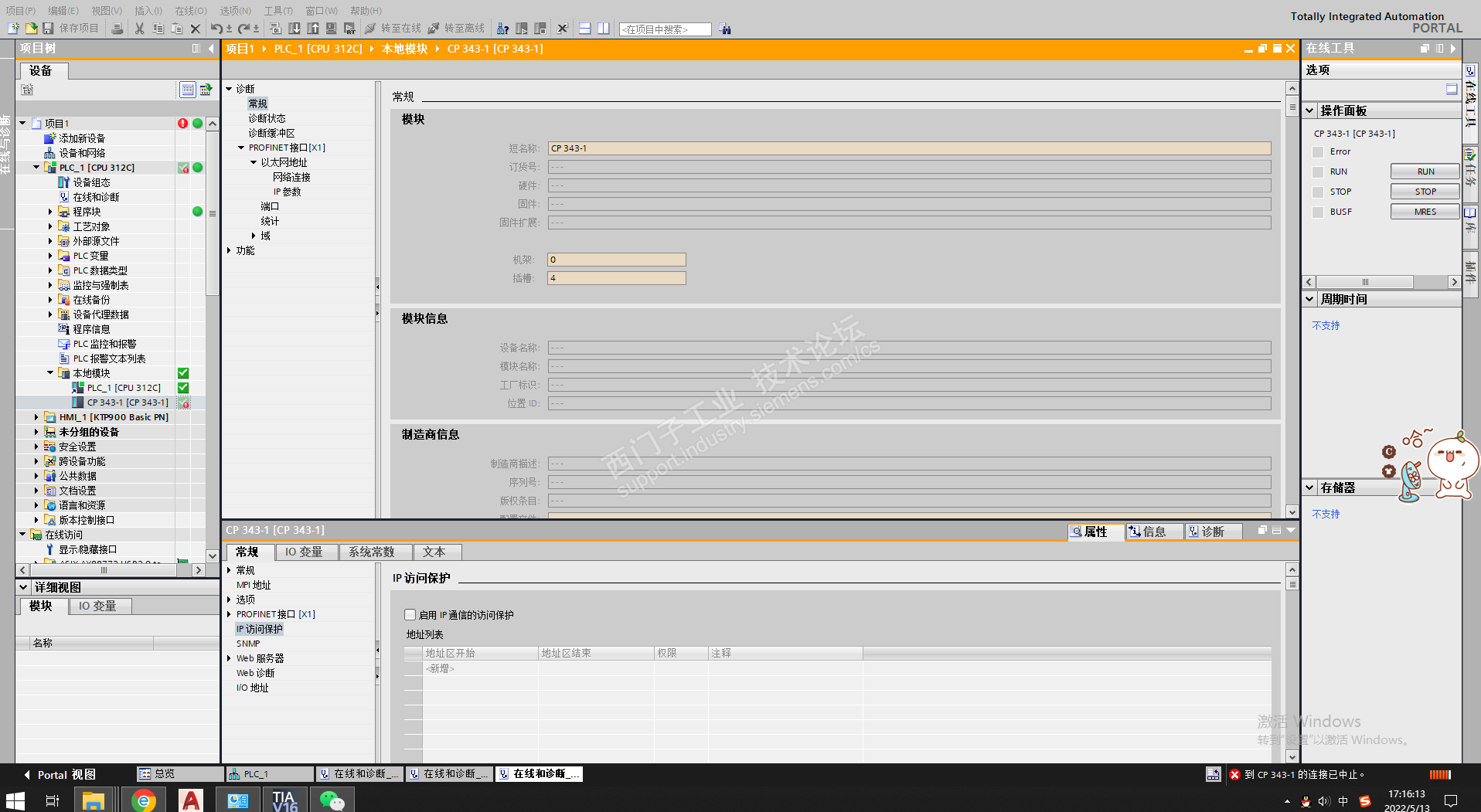
Task: Open the Portal 视图 view
Action: pyautogui.click(x=60, y=774)
